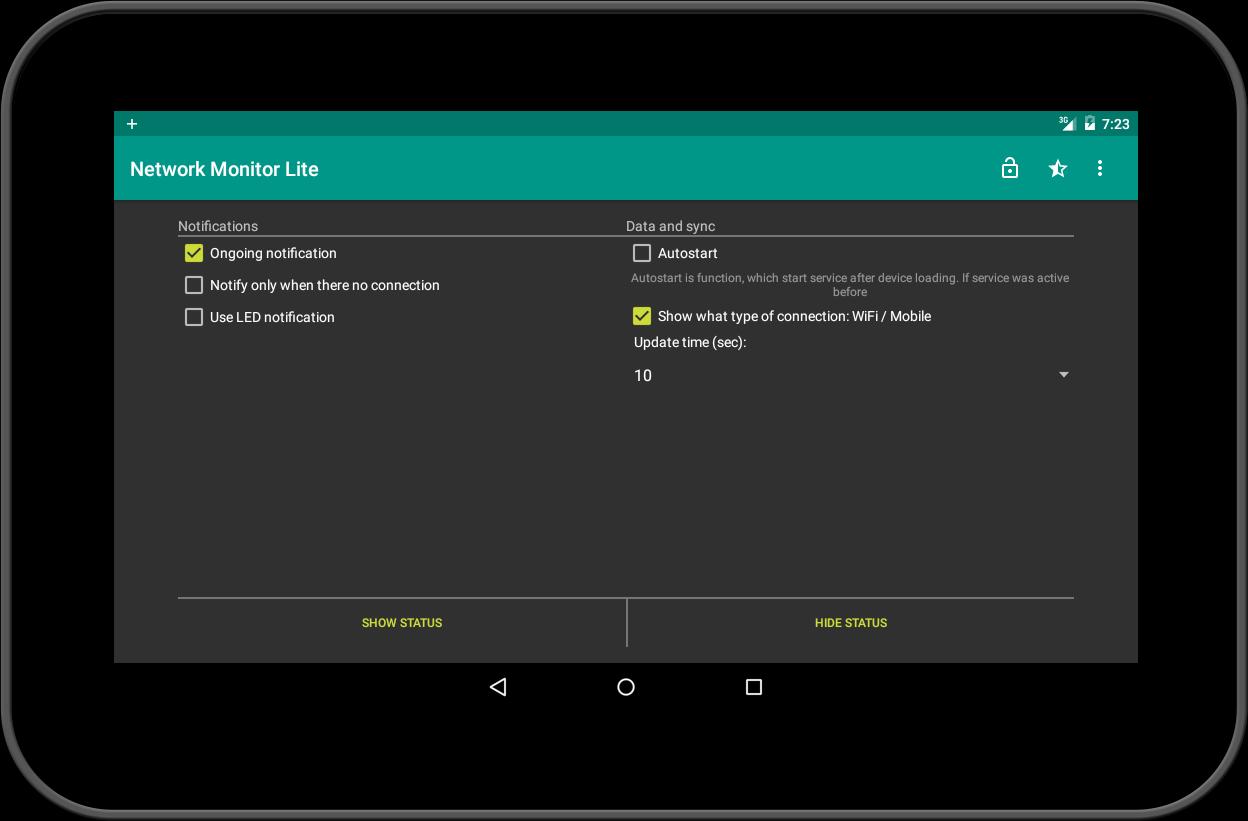Open the three-dot overflow menu
Viewport: 1248px width, 821px height.
point(1100,168)
